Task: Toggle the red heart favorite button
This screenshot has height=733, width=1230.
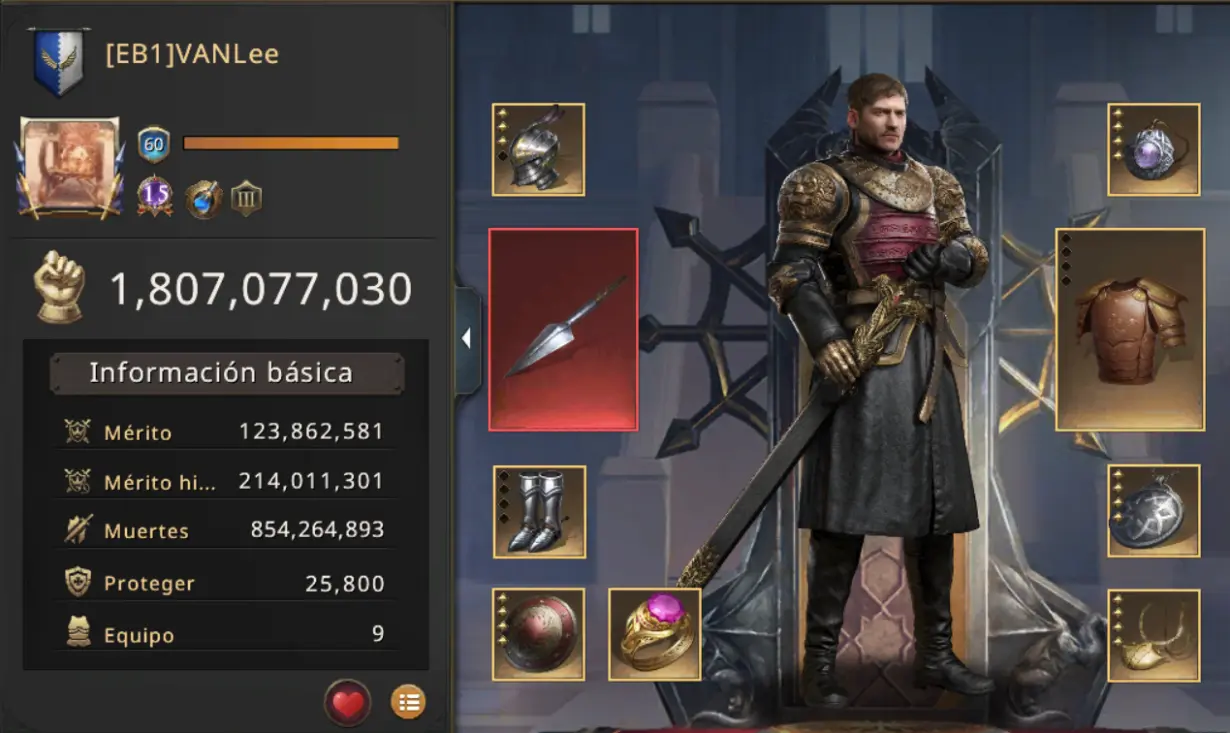Action: point(348,703)
